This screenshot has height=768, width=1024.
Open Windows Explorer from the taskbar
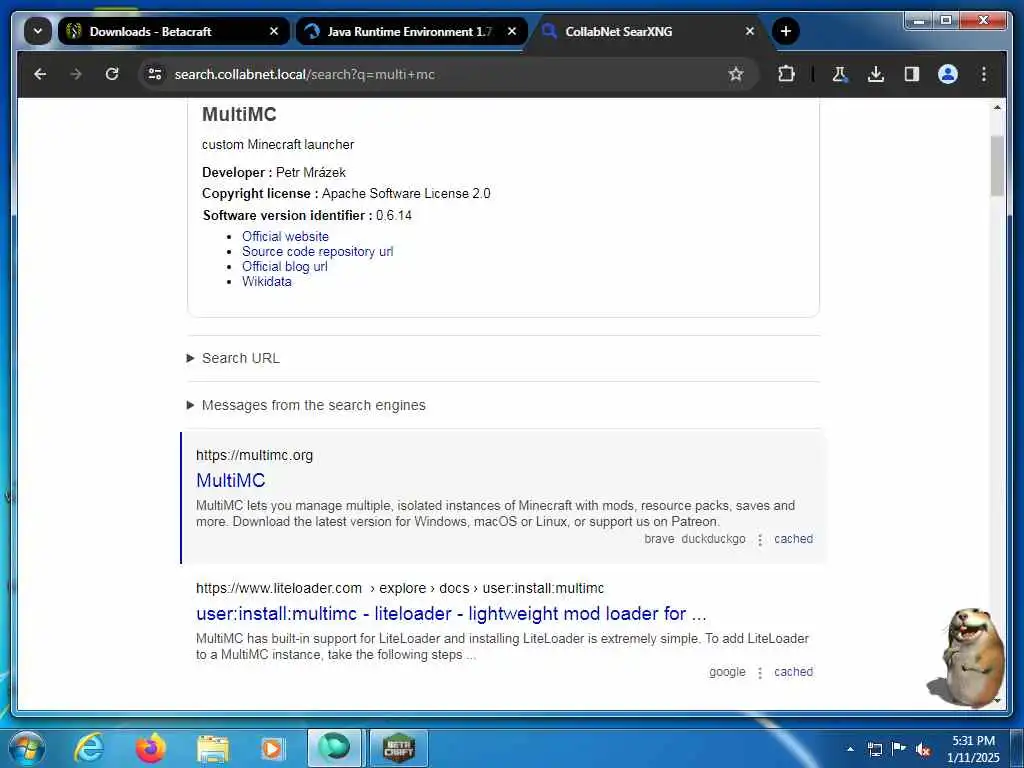[212, 749]
